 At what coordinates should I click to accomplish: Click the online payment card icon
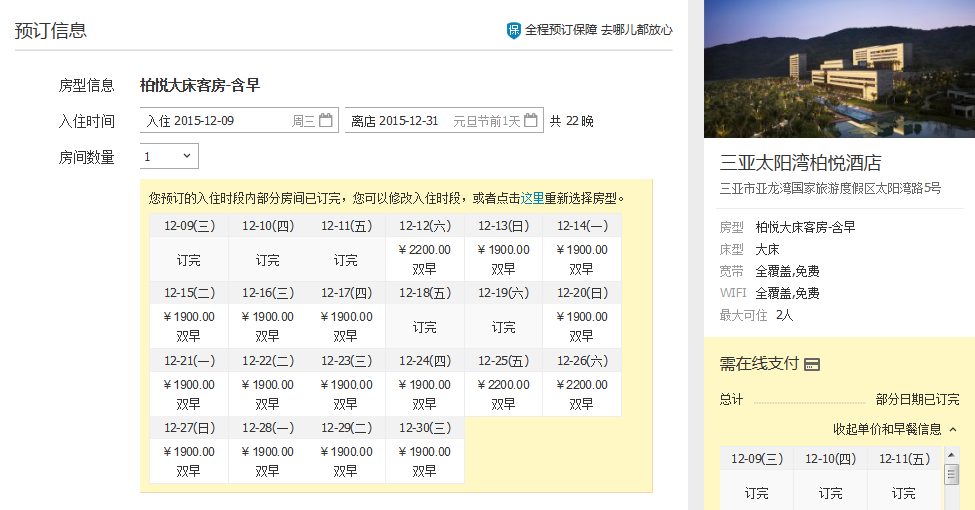[x=812, y=364]
